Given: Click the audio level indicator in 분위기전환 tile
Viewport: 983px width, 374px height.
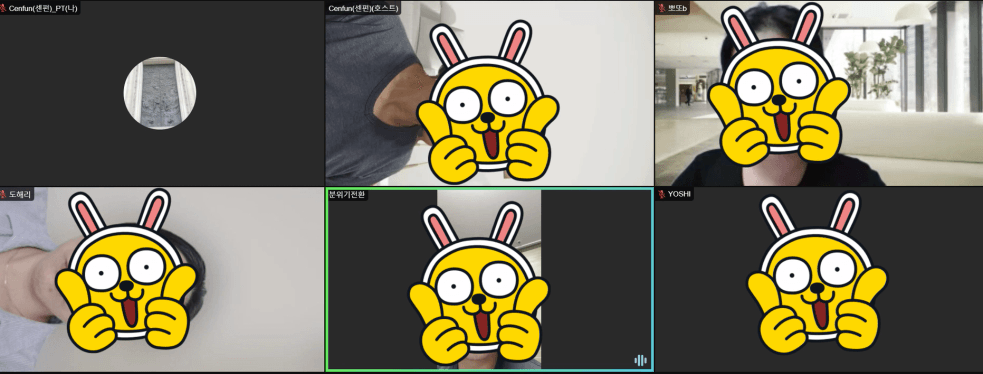Looking at the screenshot, I should tap(640, 360).
